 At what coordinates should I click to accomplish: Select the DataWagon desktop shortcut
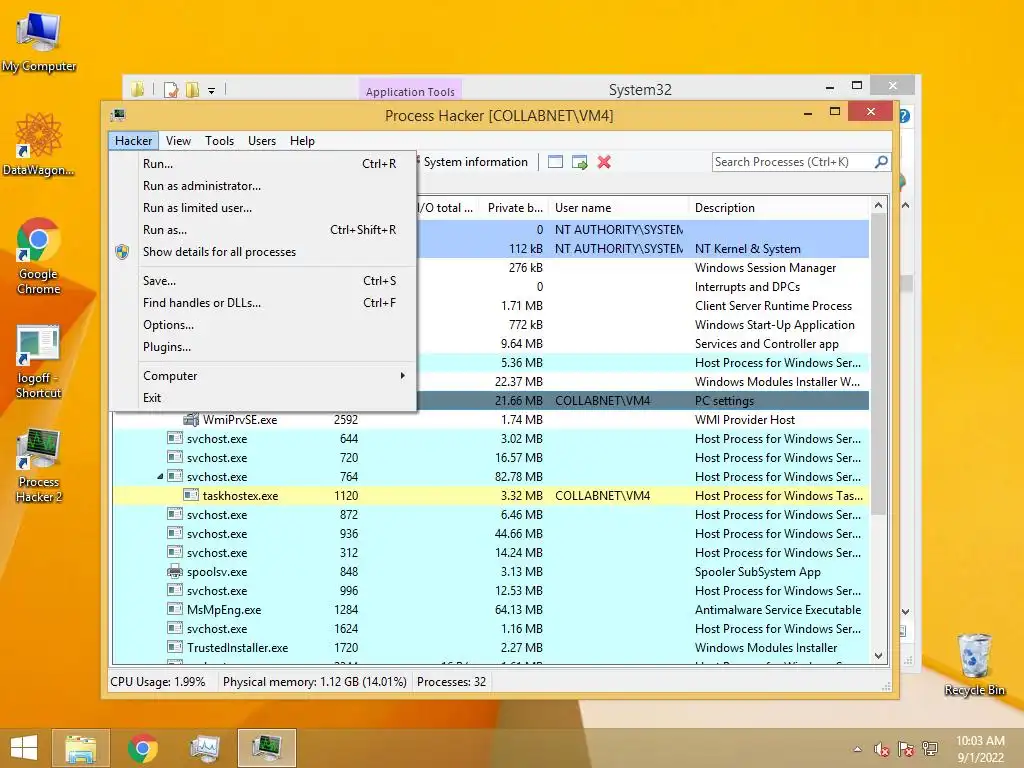(39, 144)
